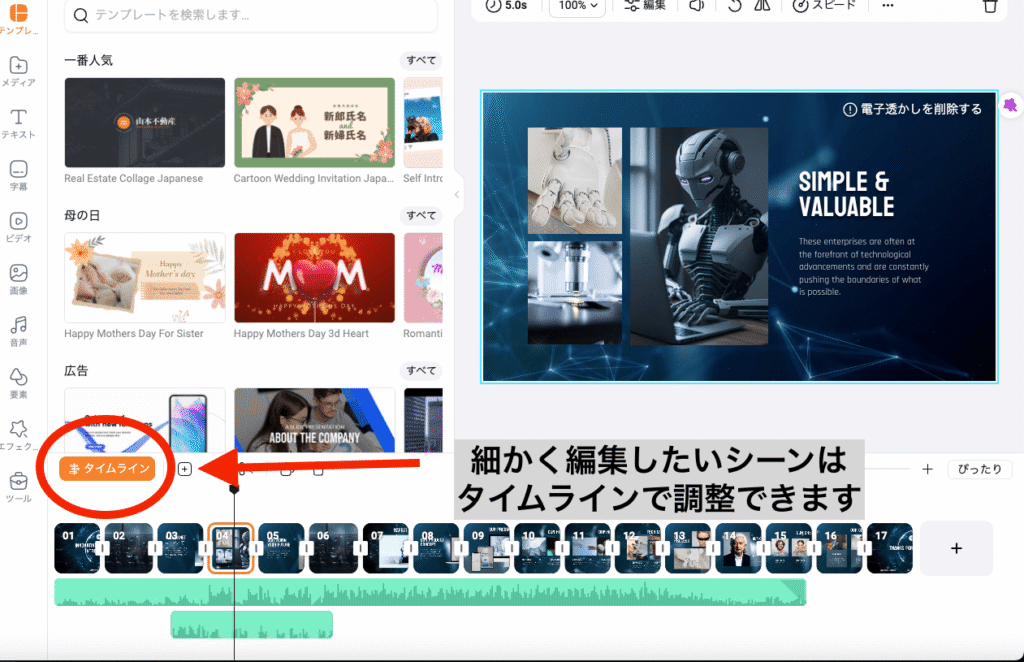This screenshot has height=662, width=1024.
Task: Select highlighted scene 04 thumbnail
Action: (x=231, y=548)
